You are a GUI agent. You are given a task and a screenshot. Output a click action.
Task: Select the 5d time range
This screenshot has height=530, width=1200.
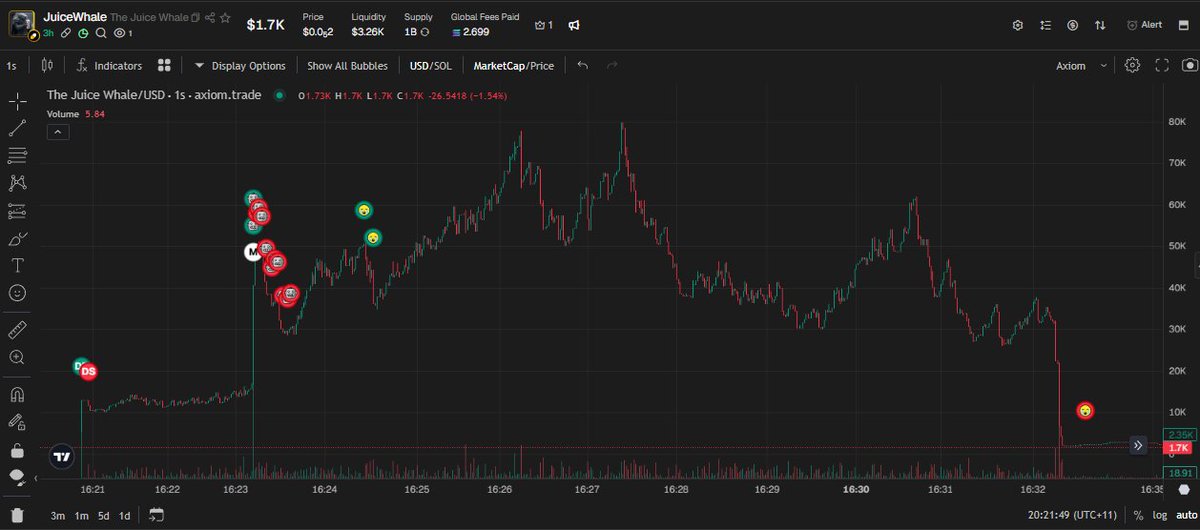point(103,516)
